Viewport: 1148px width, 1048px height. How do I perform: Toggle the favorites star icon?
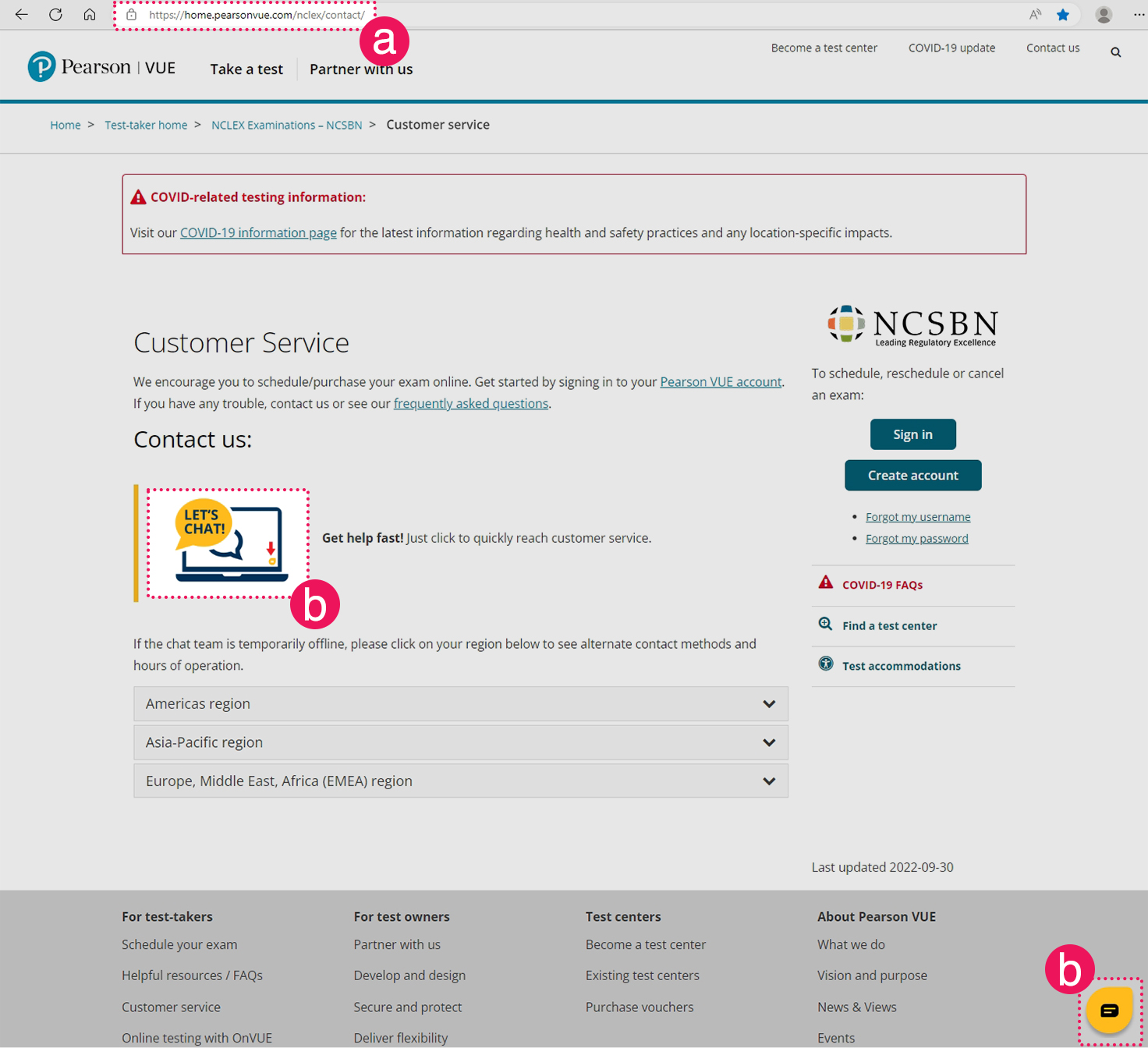1062,15
